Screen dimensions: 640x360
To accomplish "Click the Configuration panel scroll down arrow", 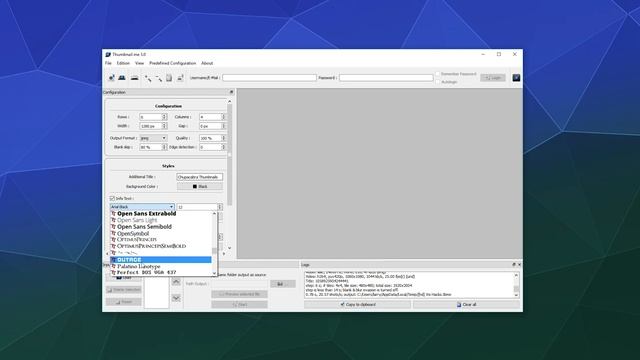I will 229,248.
